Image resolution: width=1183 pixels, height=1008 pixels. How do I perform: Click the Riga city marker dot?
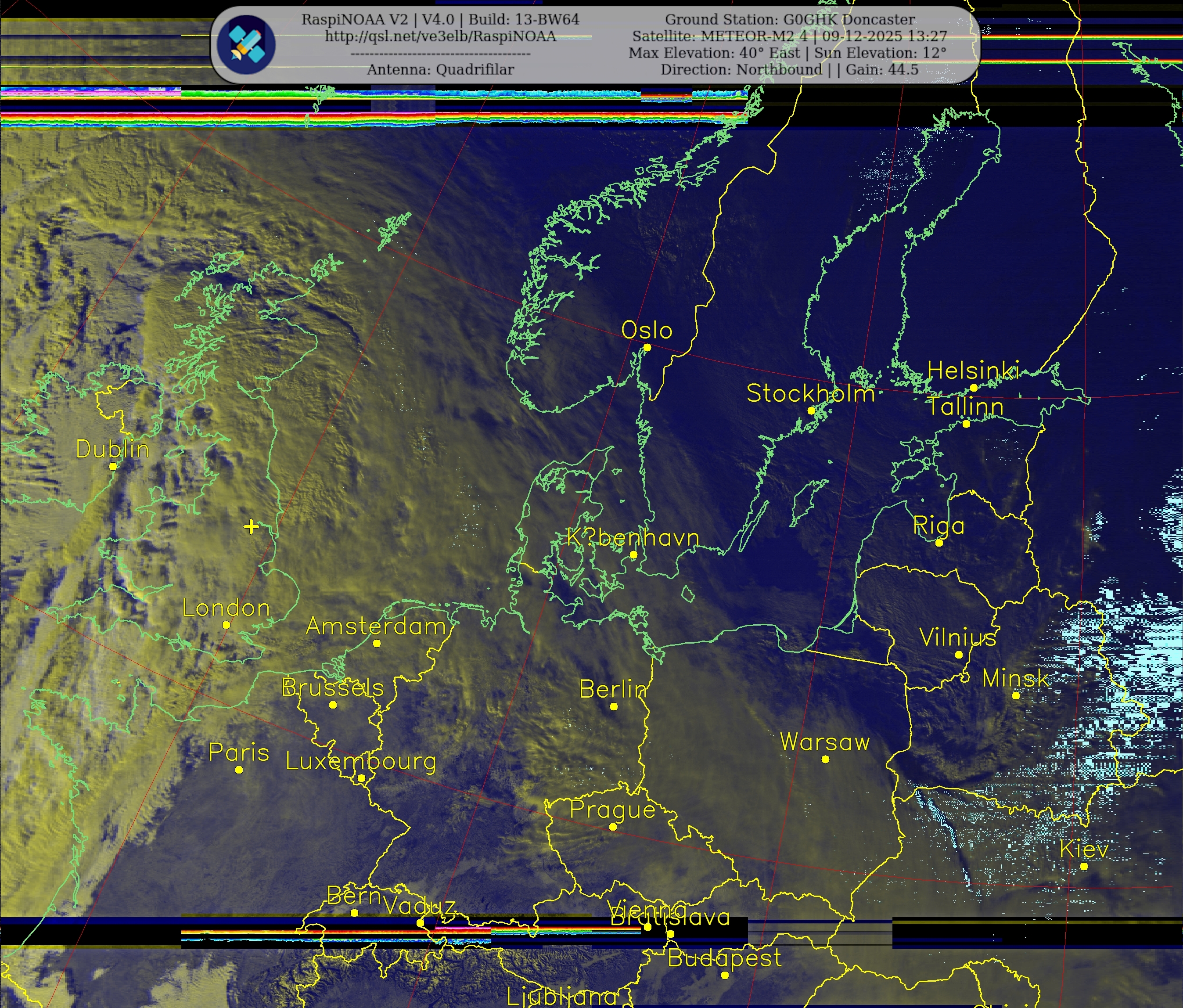(x=939, y=543)
